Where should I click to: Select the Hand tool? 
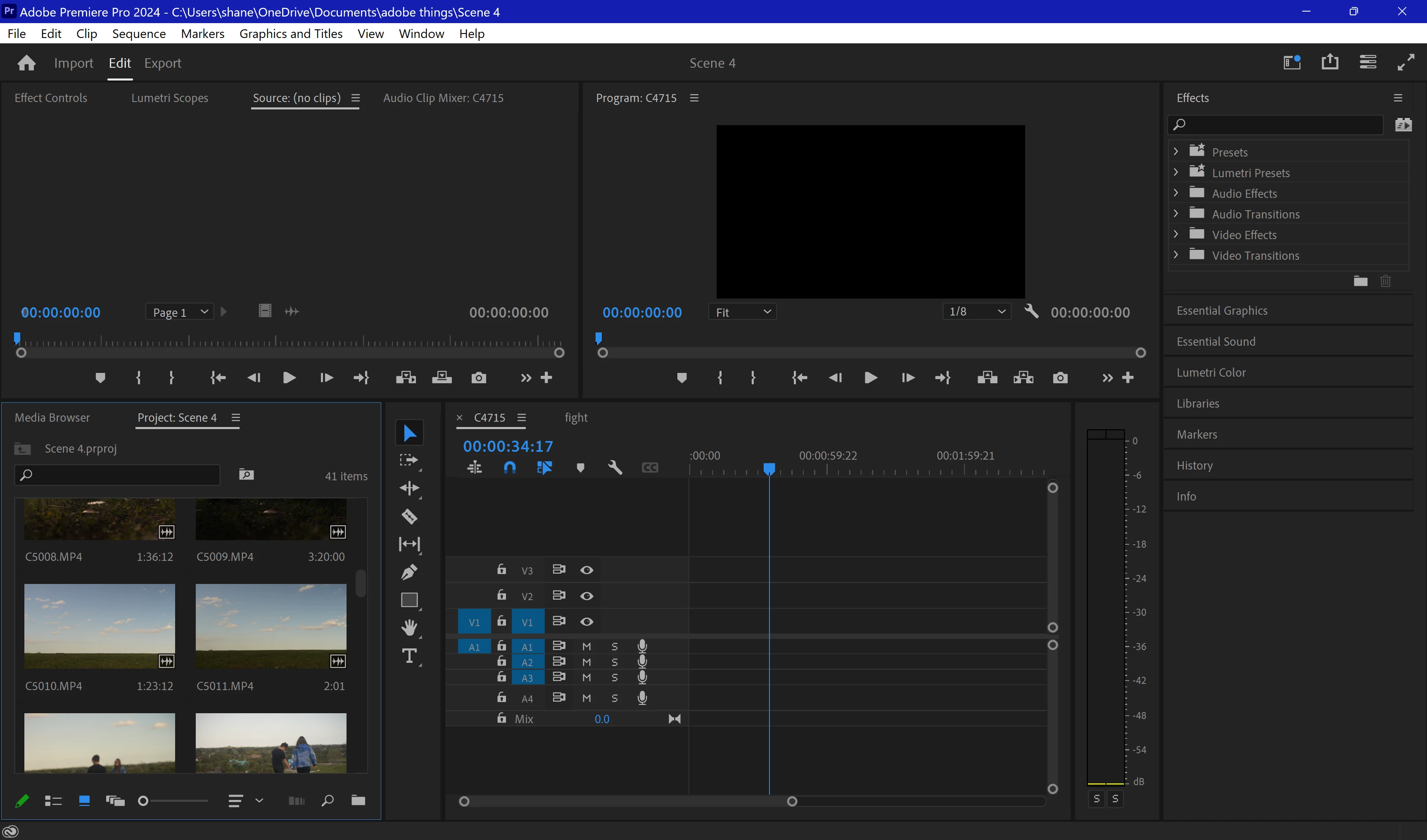point(409,627)
